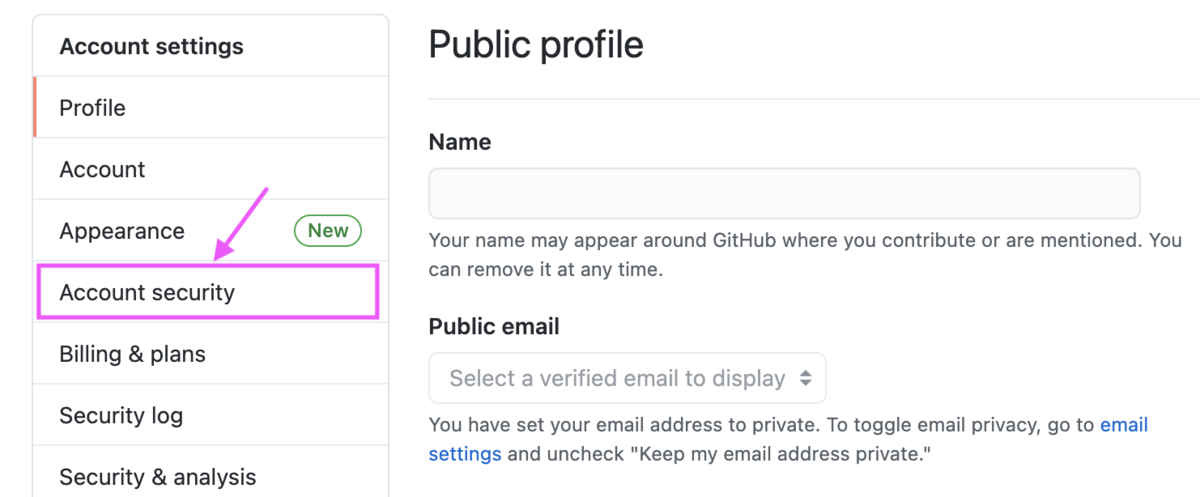
Task: Go to the Account menu item
Action: click(x=102, y=170)
